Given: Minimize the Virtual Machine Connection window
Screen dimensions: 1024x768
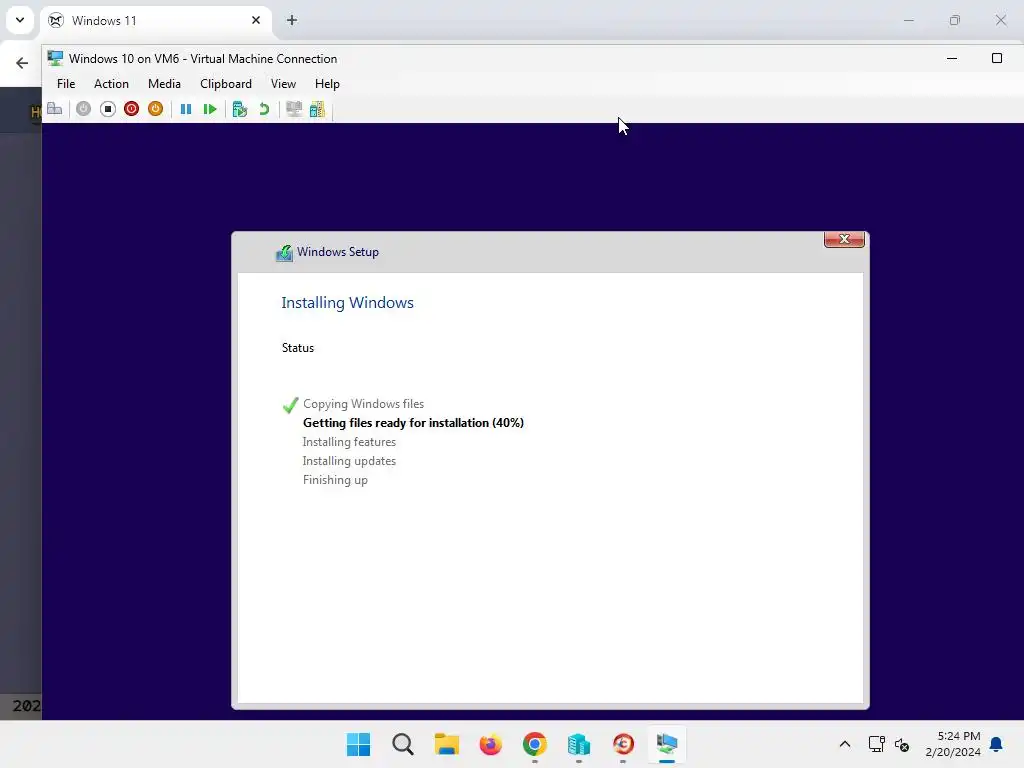Looking at the screenshot, I should (952, 58).
